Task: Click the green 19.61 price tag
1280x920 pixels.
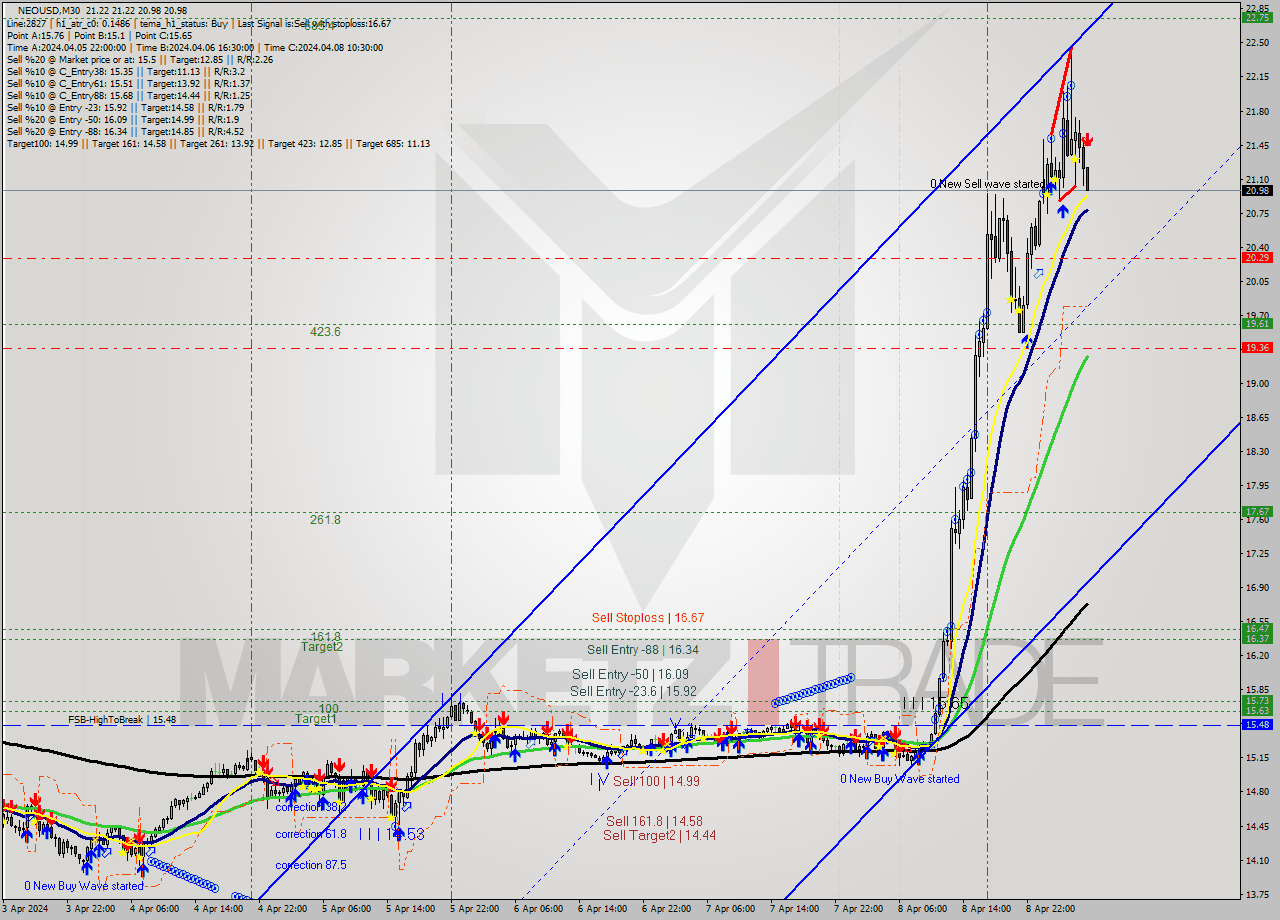Action: tap(1257, 323)
